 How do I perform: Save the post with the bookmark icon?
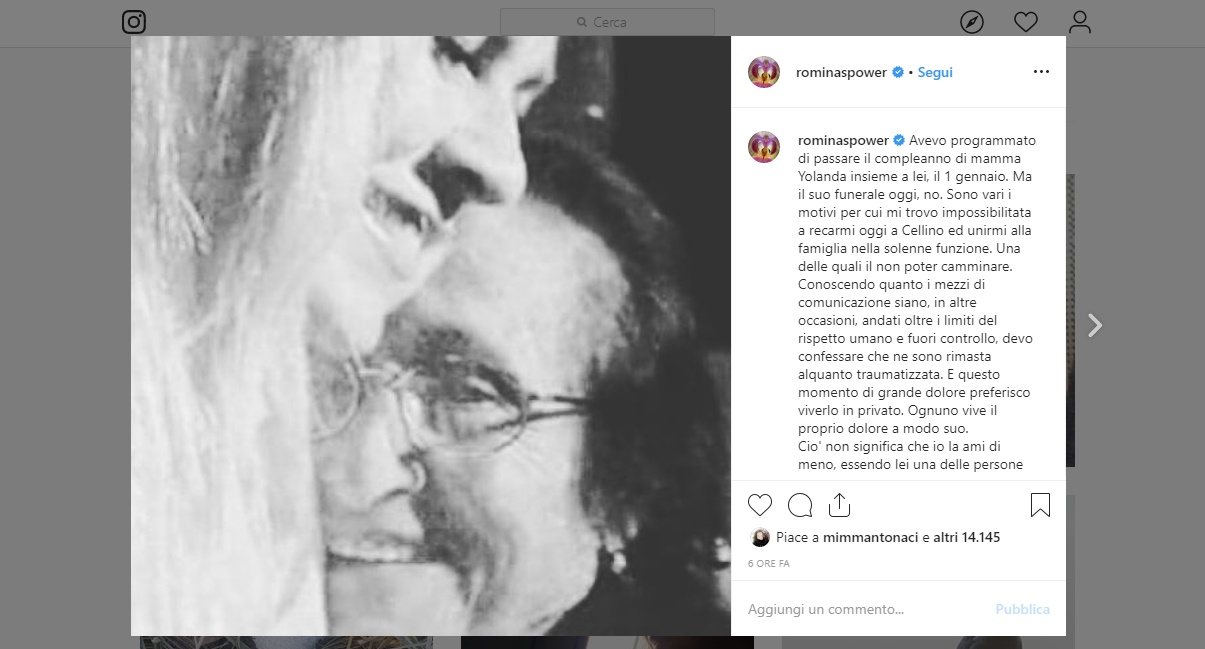(1040, 505)
